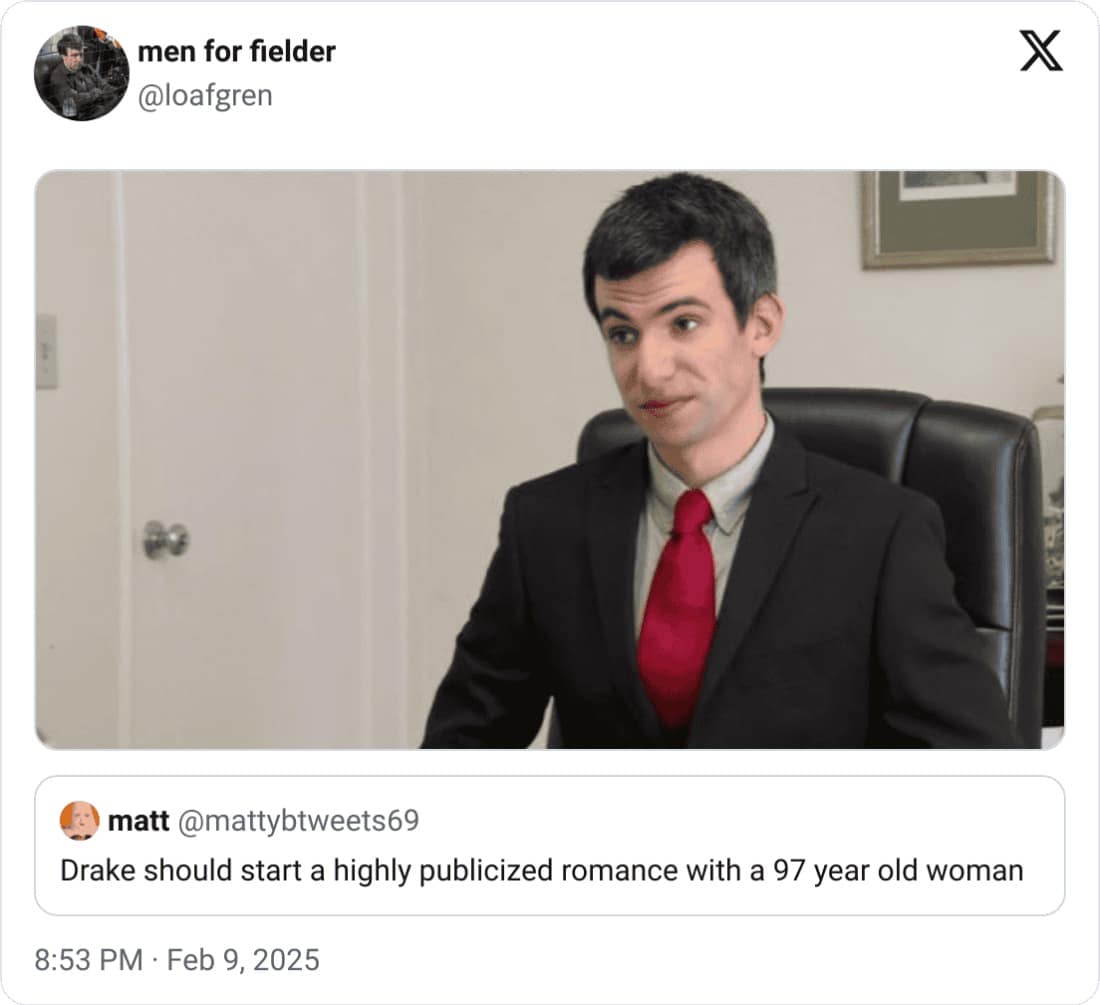Screen dimensions: 1100x1005
Task: Open the X logo link
Action: pyautogui.click(x=1041, y=50)
